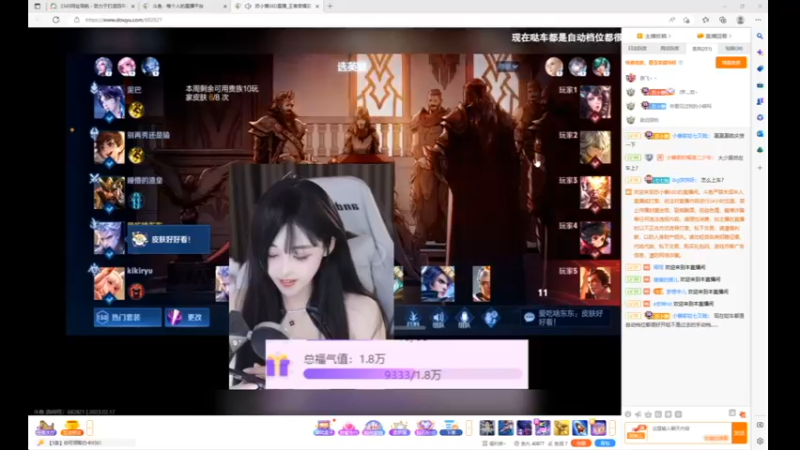Viewport: 800px width, 450px height.
Task: Open in-game chat message bubble
Action: point(529,317)
